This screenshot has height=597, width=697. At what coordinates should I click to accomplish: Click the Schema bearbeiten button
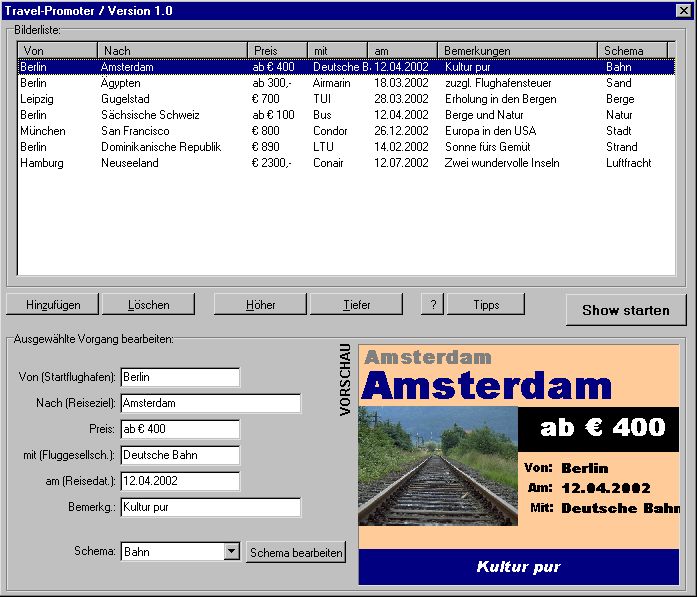tap(296, 552)
